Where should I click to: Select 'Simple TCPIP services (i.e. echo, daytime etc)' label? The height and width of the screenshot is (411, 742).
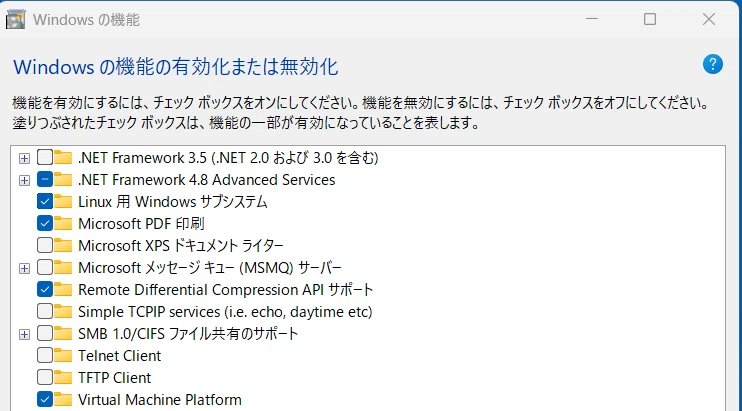point(225,312)
